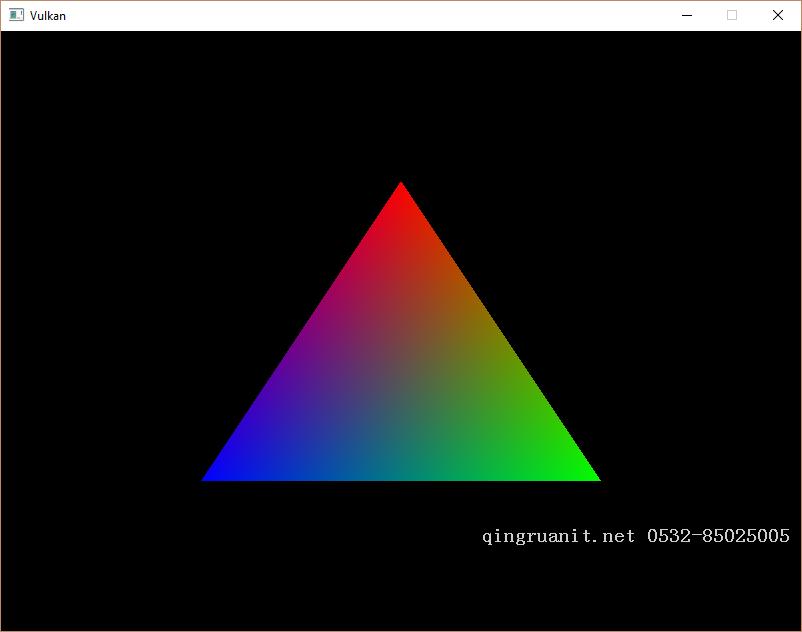The height and width of the screenshot is (632, 802).
Task: Click the qingruanit.net watermark text
Action: [x=556, y=535]
